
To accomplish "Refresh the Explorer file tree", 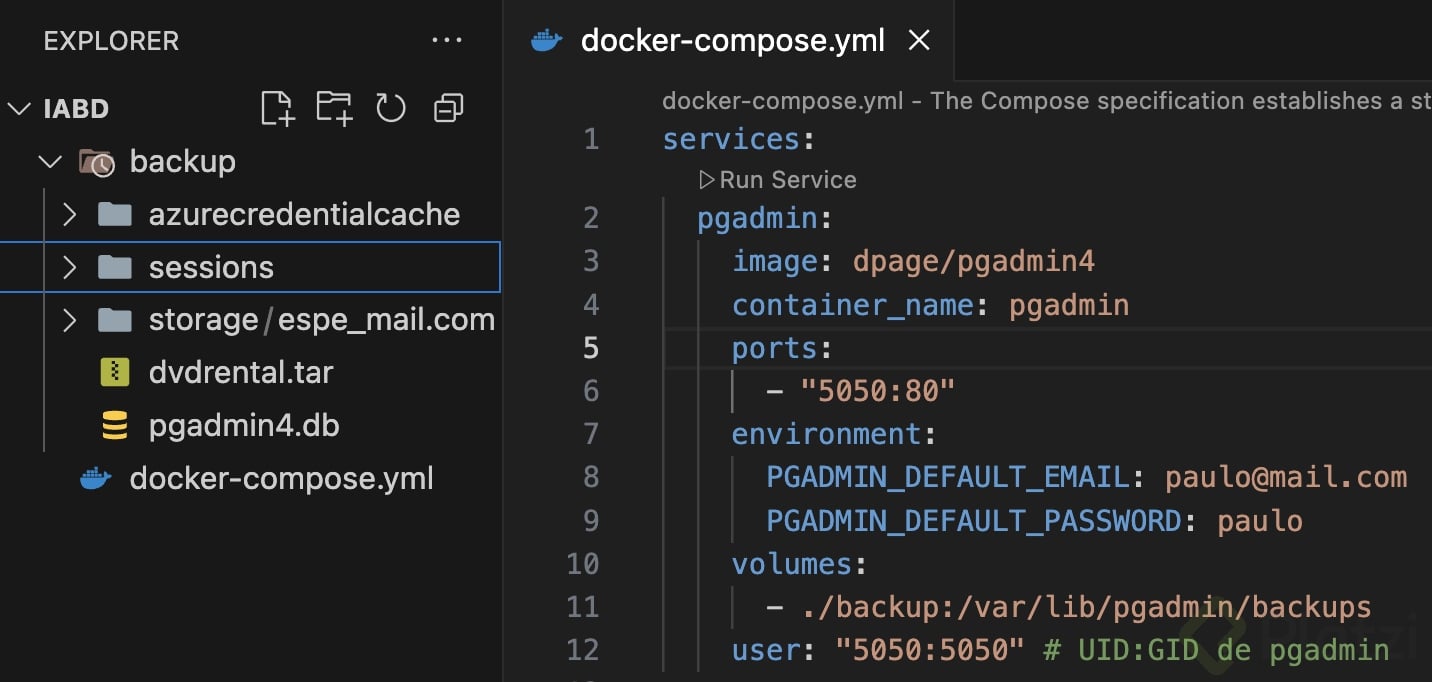I will pos(391,108).
